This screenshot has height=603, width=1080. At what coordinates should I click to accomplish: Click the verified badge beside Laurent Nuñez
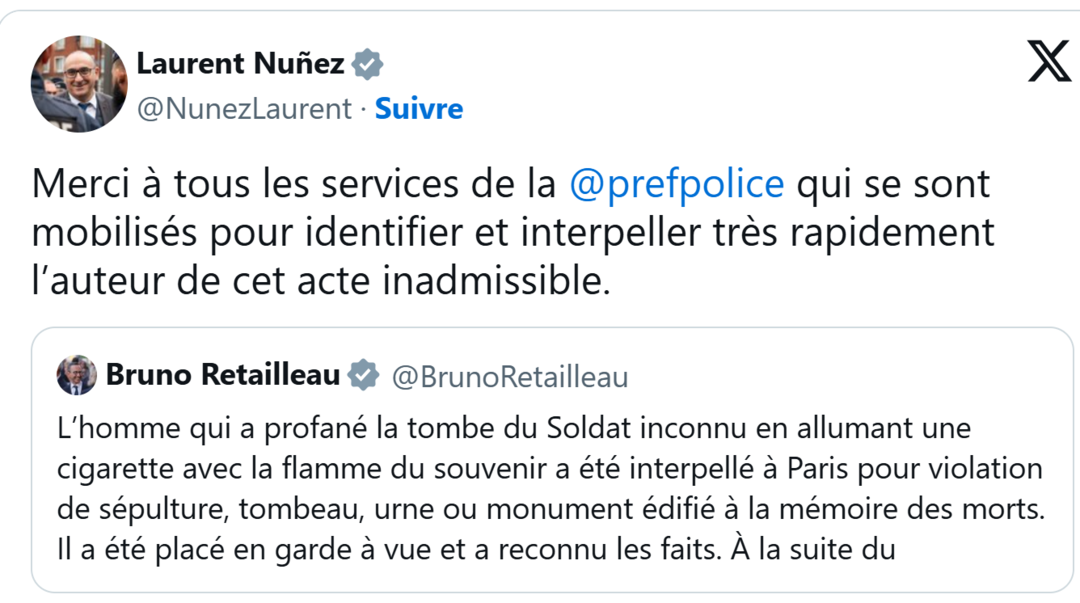(368, 65)
